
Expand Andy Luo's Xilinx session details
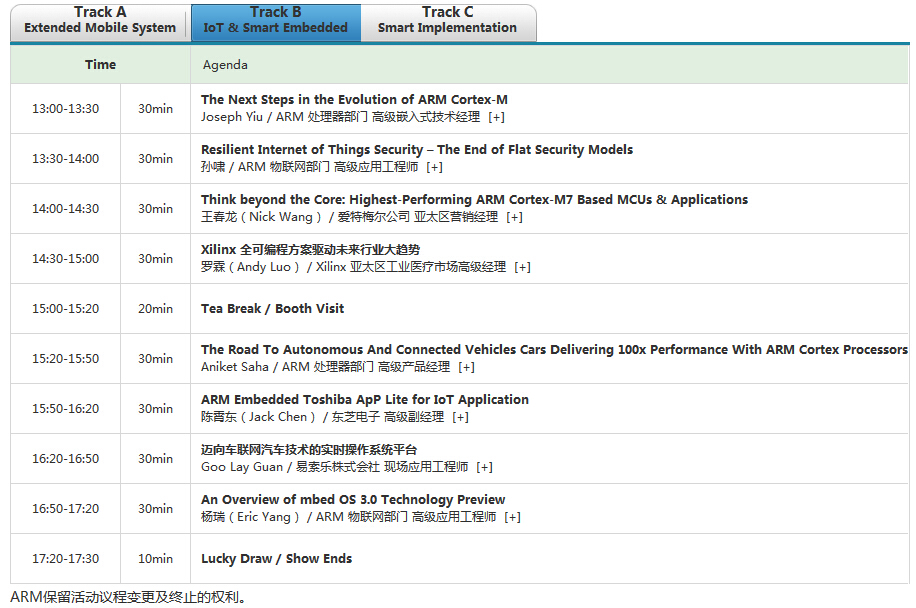point(522,267)
